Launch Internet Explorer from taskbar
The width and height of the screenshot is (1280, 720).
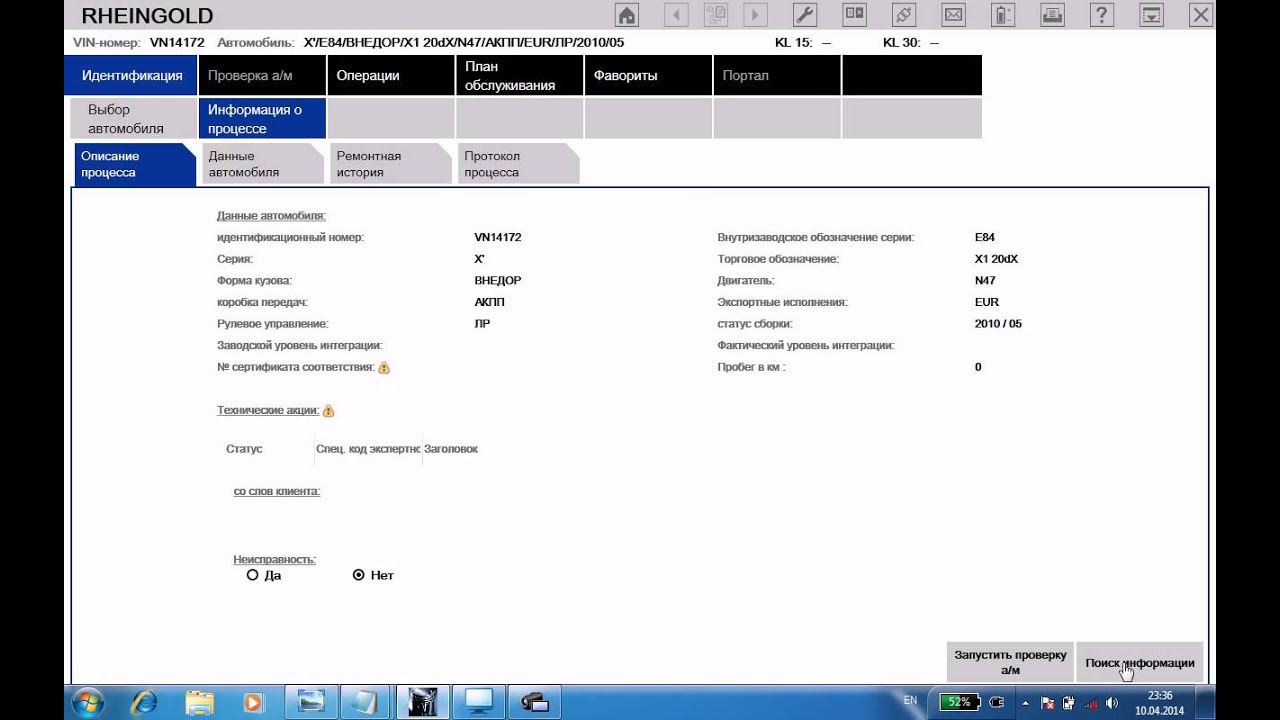[146, 702]
